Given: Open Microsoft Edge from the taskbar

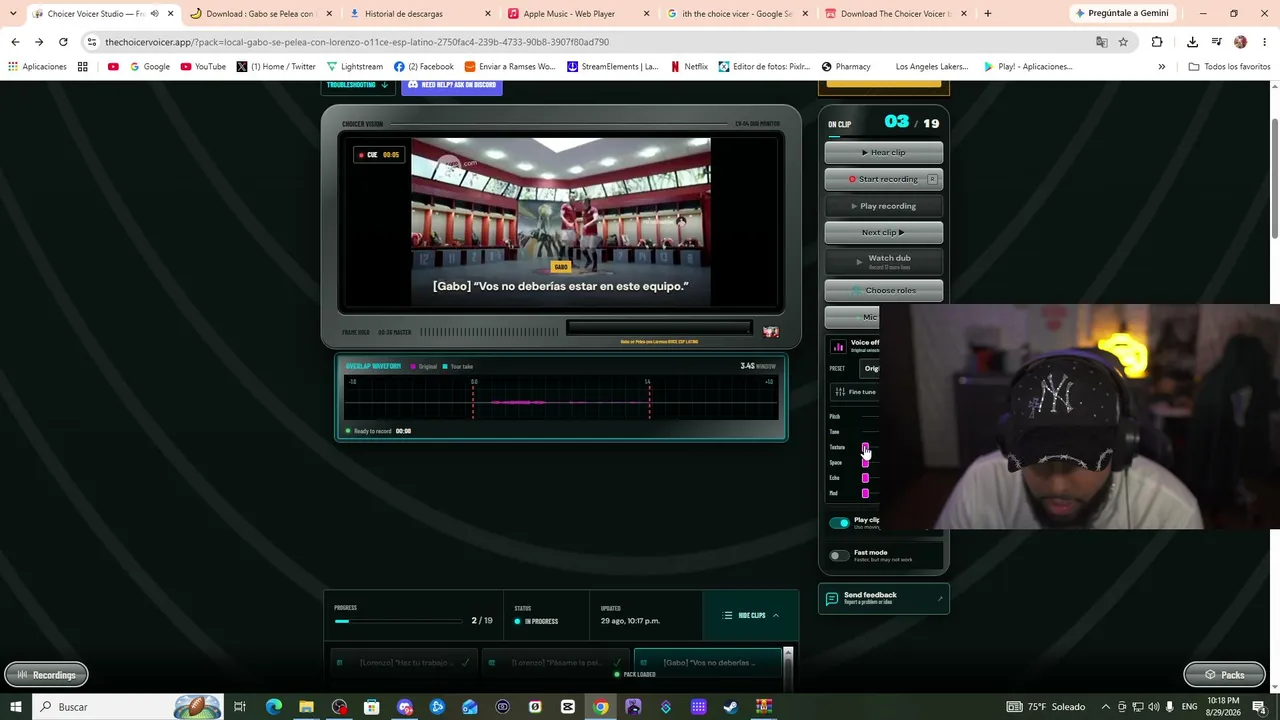Looking at the screenshot, I should tap(273, 707).
